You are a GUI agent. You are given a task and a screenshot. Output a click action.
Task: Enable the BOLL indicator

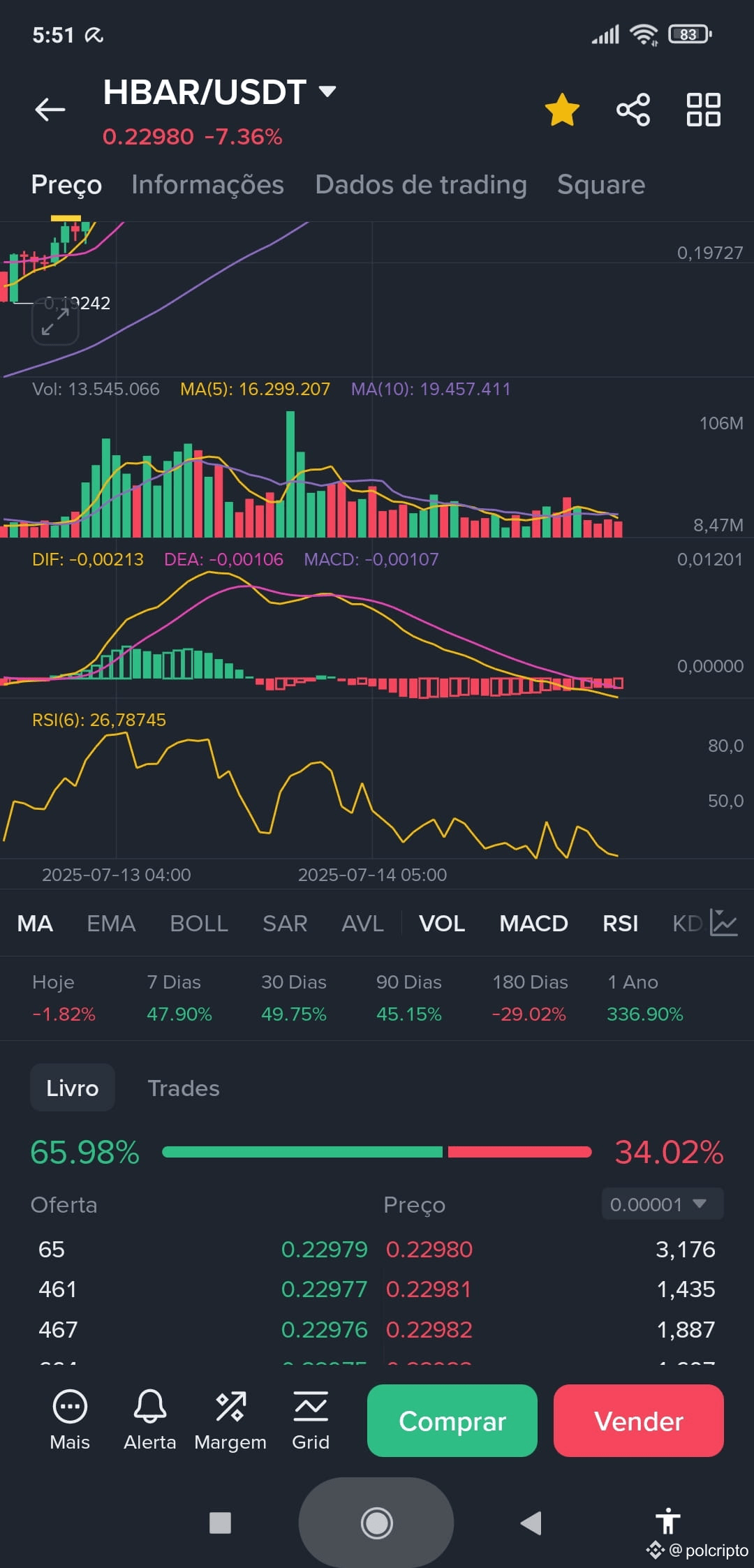pos(199,924)
